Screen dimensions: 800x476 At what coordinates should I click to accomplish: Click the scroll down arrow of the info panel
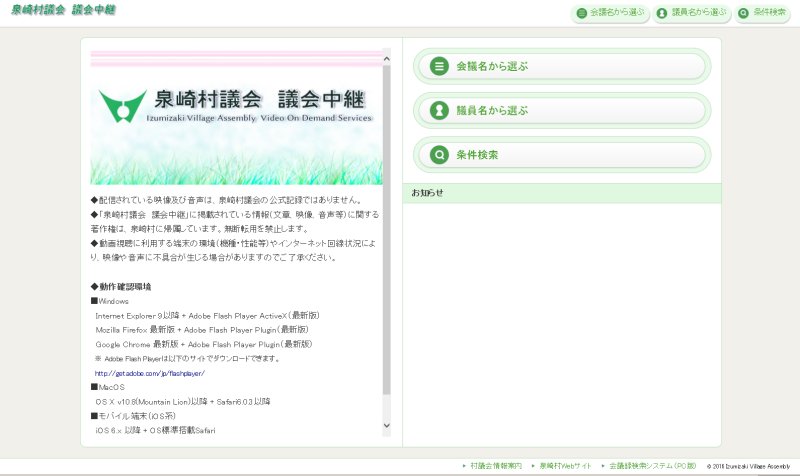387,426
